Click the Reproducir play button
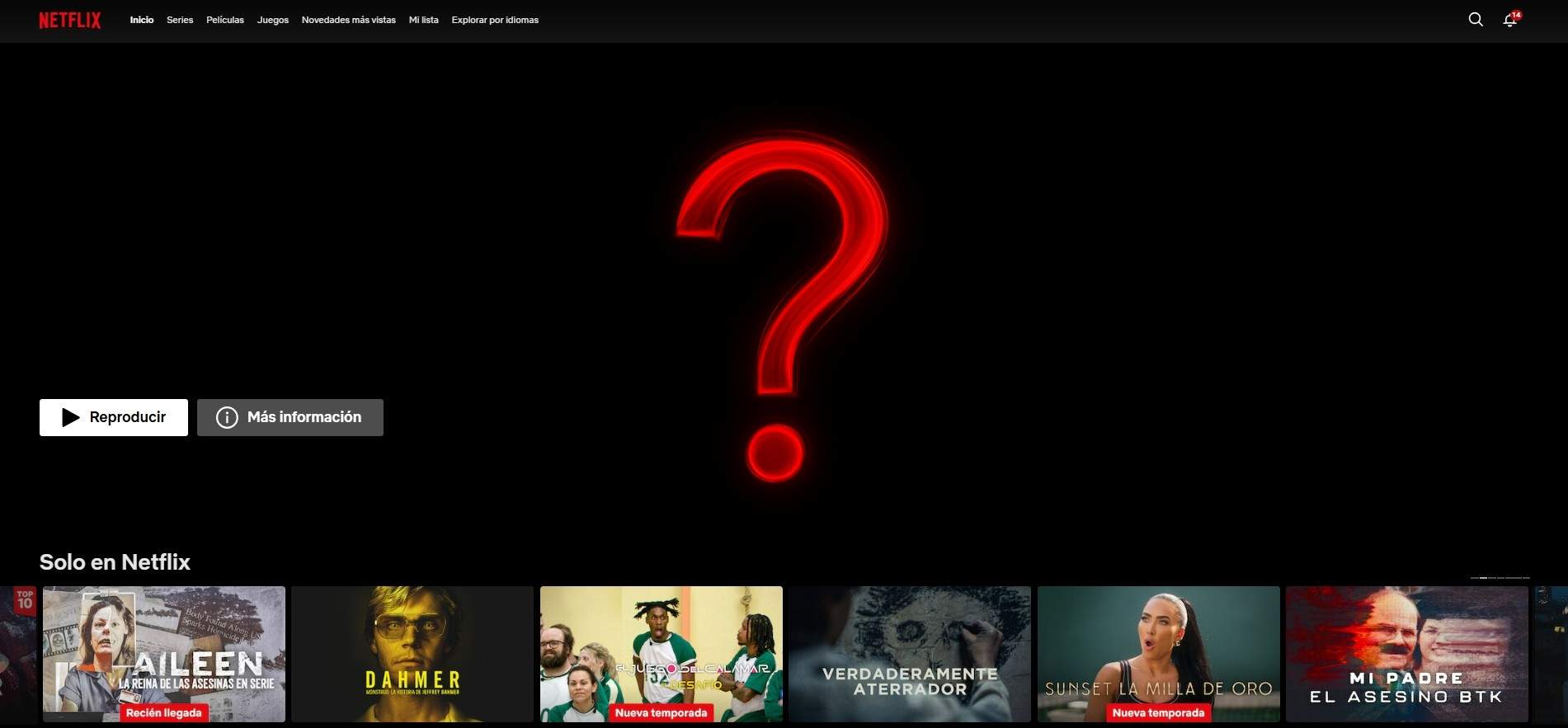Viewport: 1568px width, 728px height. tap(114, 417)
